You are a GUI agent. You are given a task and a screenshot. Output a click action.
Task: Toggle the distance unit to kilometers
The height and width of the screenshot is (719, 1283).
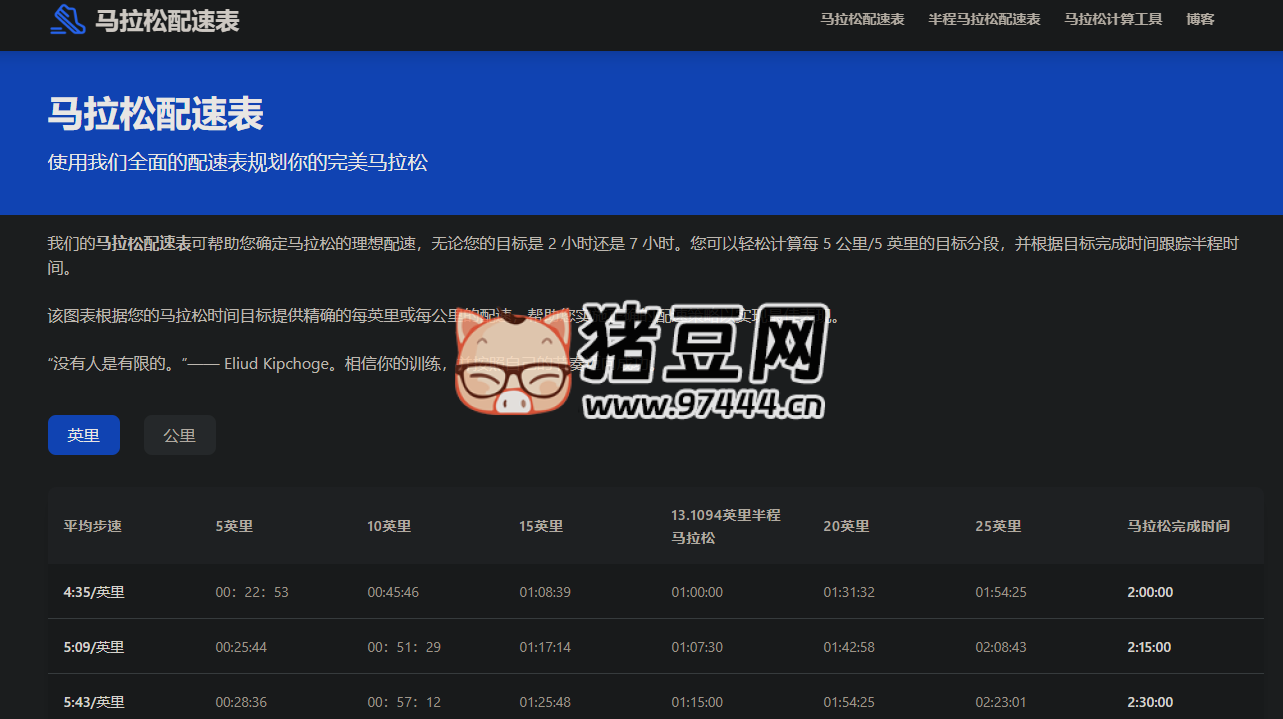[x=179, y=434]
